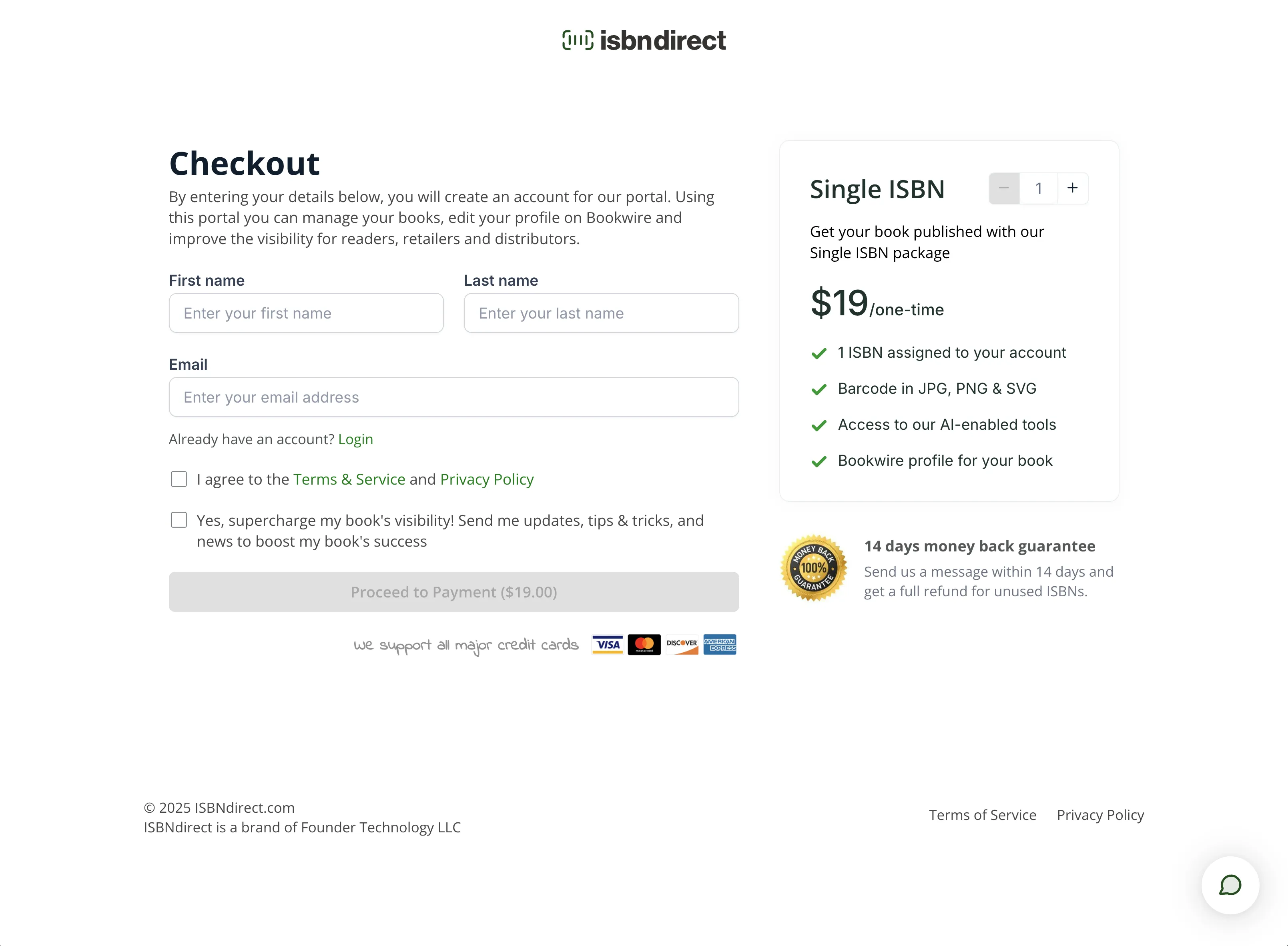Image resolution: width=1288 pixels, height=946 pixels.
Task: Click the green Privacy Policy link
Action: 487,479
